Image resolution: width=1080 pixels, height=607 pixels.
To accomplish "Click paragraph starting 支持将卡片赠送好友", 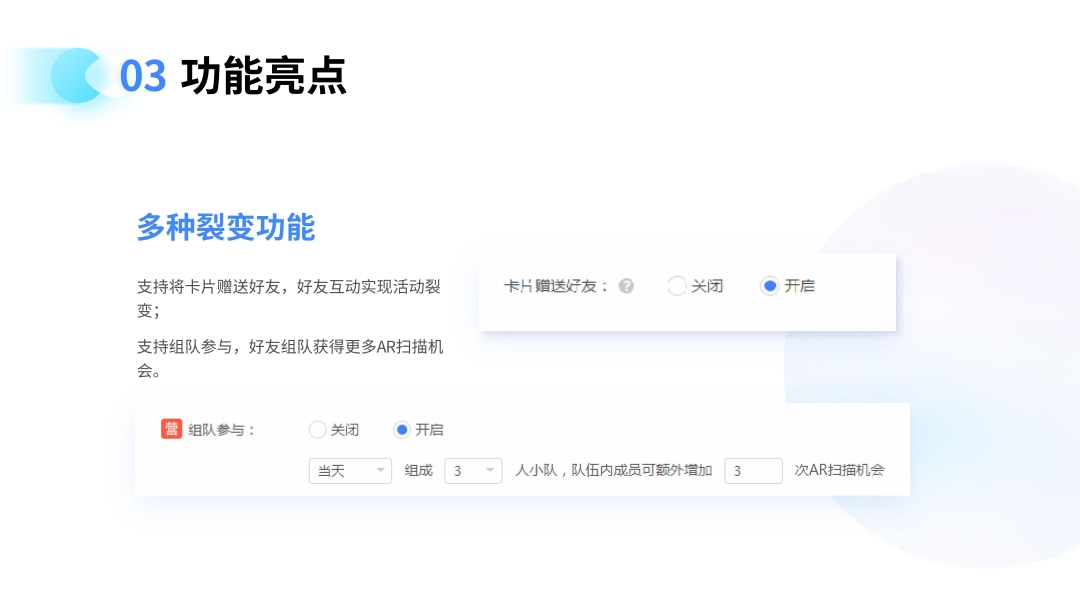I will click(x=289, y=298).
